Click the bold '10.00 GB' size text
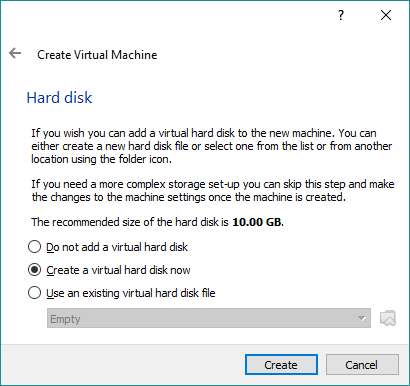The height and width of the screenshot is (386, 410). (258, 222)
